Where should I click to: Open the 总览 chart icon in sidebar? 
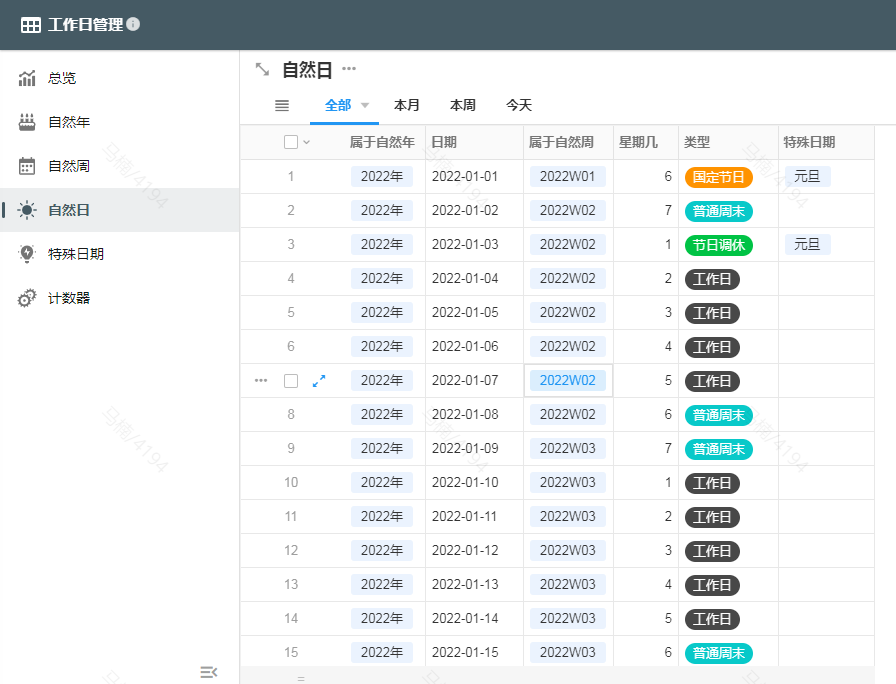pos(27,78)
